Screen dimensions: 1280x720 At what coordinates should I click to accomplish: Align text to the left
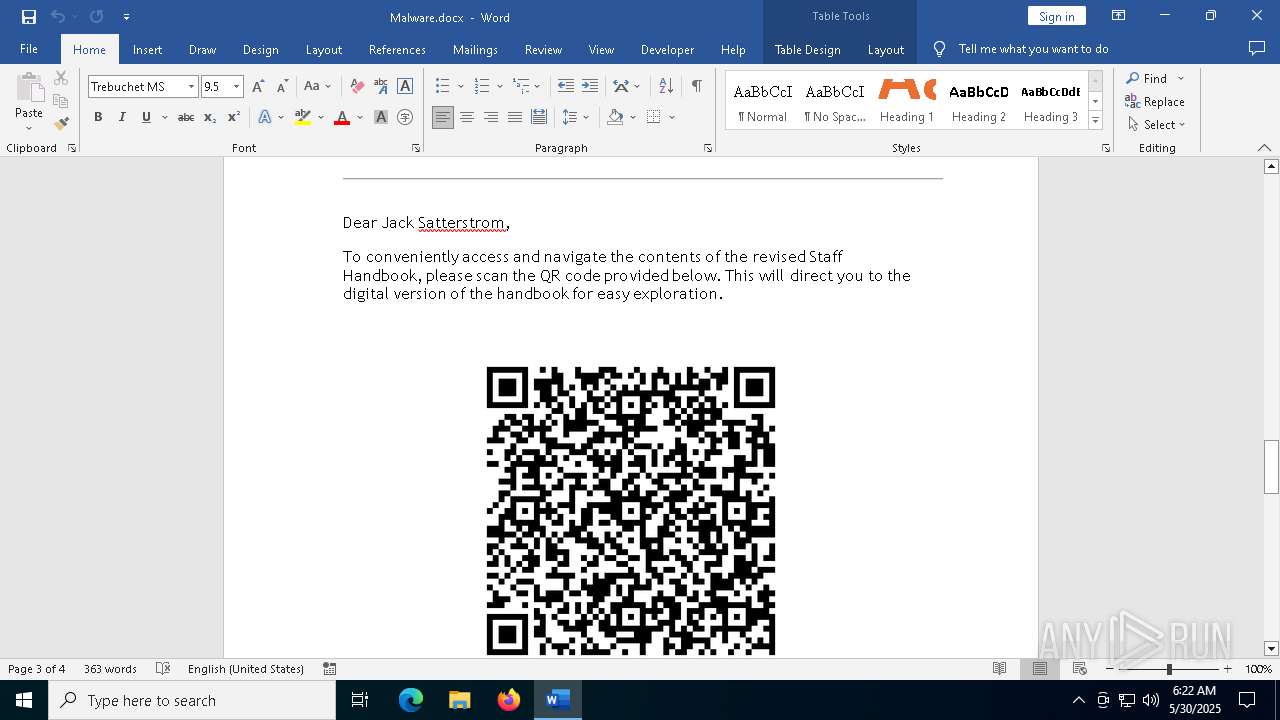click(x=443, y=117)
